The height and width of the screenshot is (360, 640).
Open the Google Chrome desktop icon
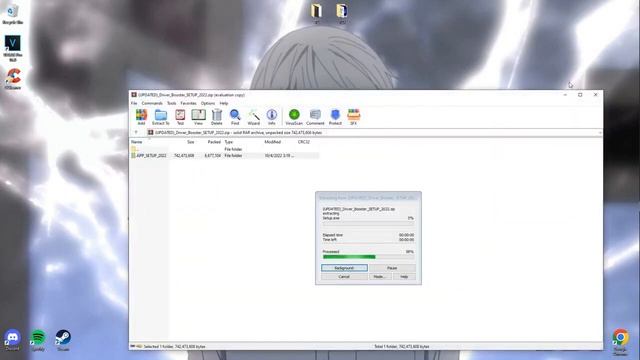pyautogui.click(x=620, y=342)
